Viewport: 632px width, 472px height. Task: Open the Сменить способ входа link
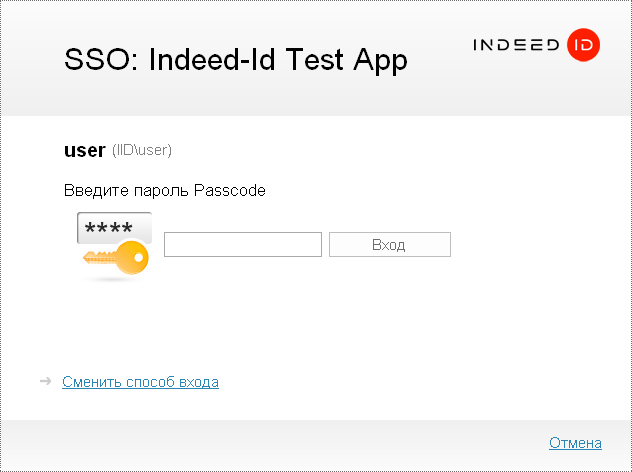[140, 382]
